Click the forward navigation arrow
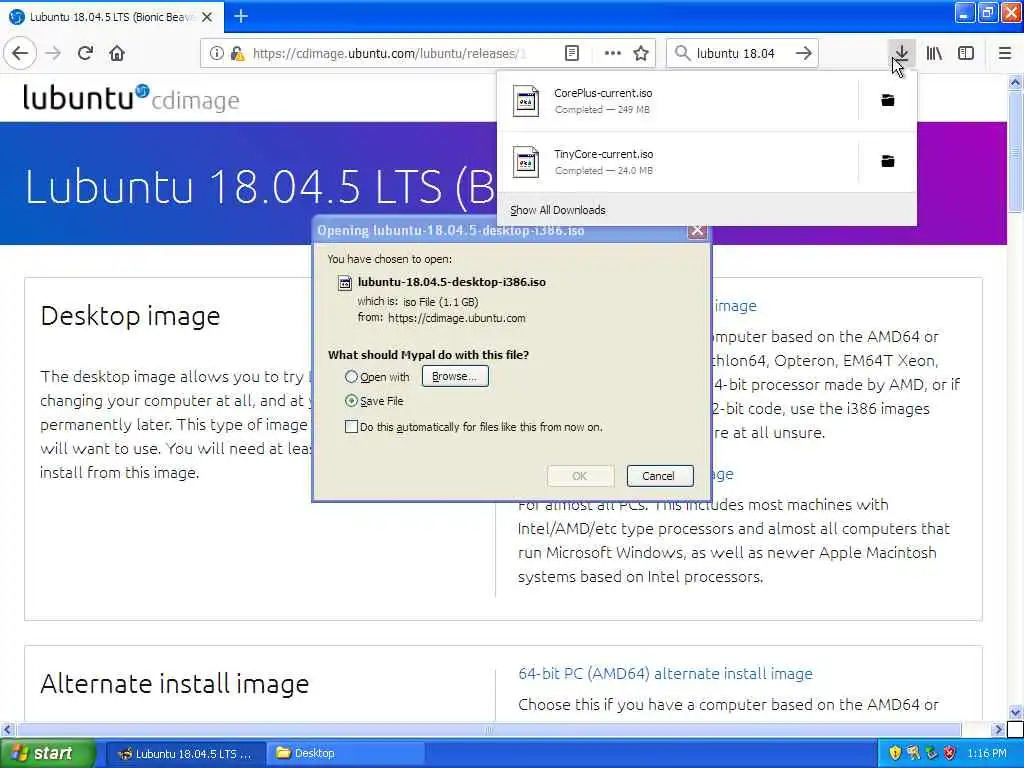 pos(54,53)
